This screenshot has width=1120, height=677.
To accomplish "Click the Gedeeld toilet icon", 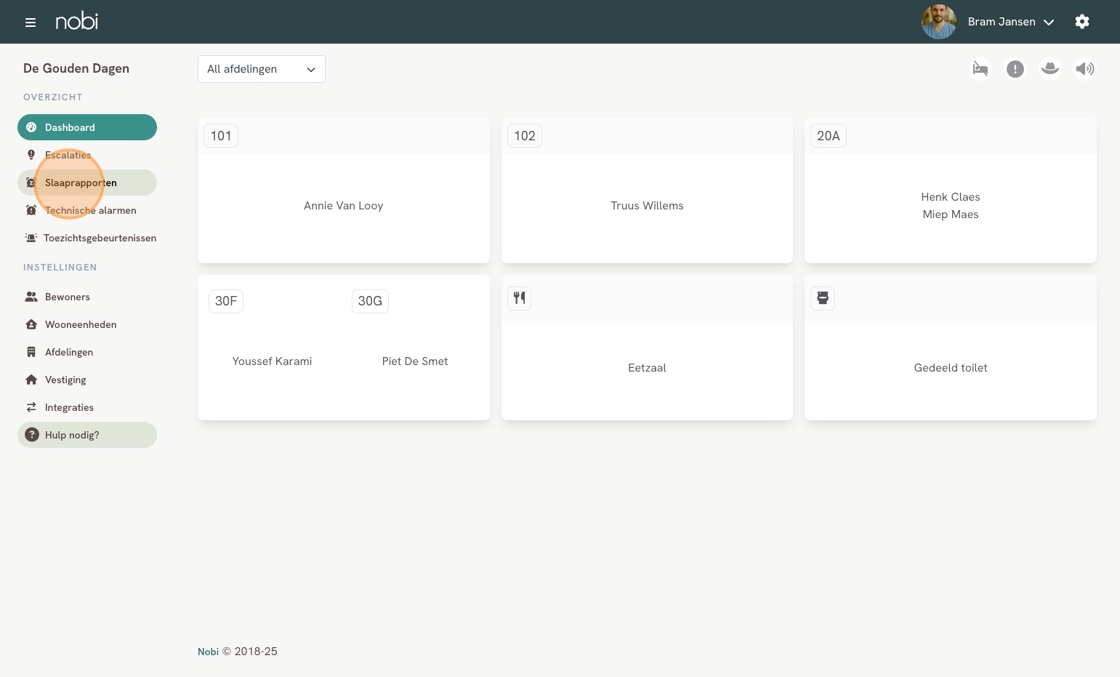I will (x=823, y=298).
